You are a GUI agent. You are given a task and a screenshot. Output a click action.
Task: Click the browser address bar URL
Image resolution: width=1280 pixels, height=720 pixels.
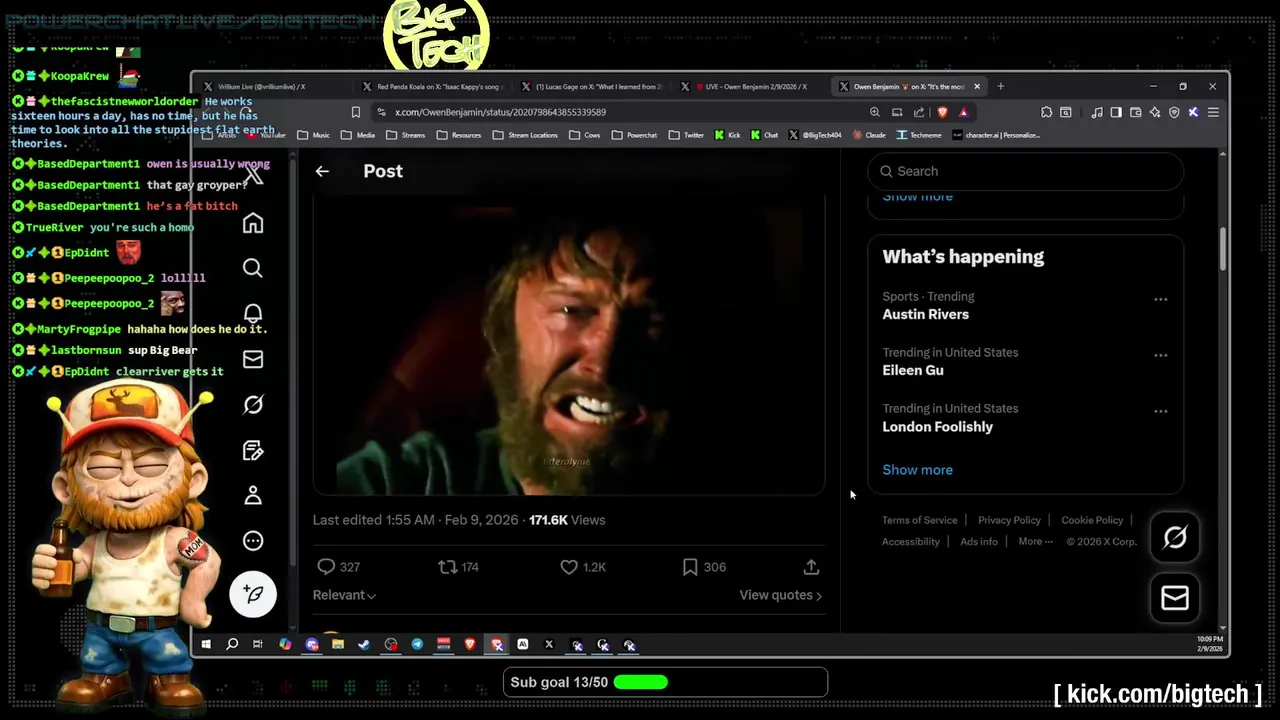tap(500, 112)
